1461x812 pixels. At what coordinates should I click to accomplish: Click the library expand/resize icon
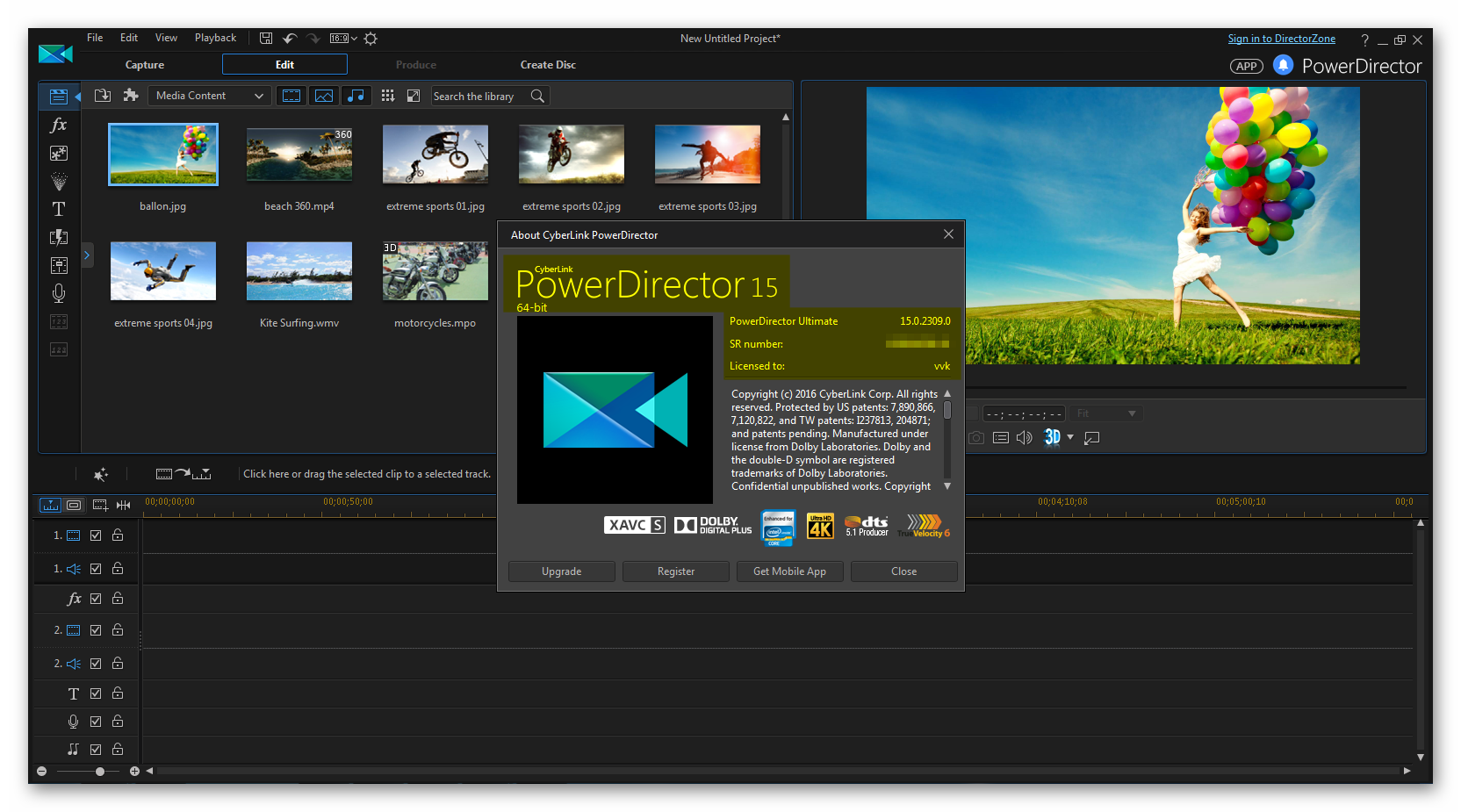click(413, 96)
